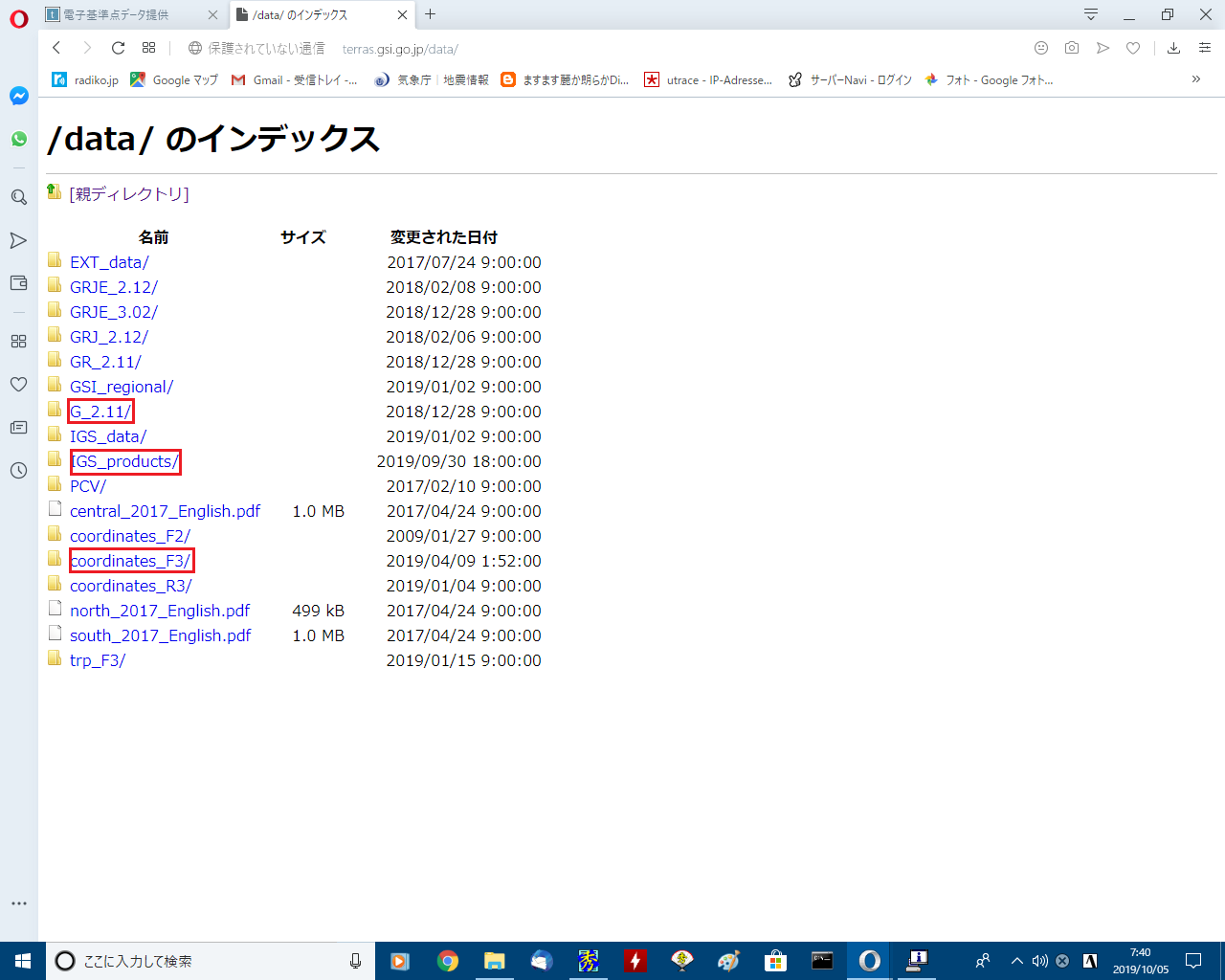Open a new tab with plus button
The width and height of the screenshot is (1225, 980).
pyautogui.click(x=431, y=14)
